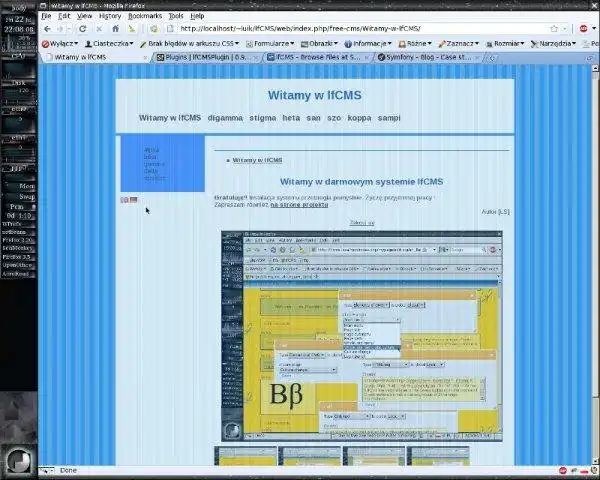Open the Edit menu
The image size is (600, 480).
pyautogui.click(x=64, y=16)
